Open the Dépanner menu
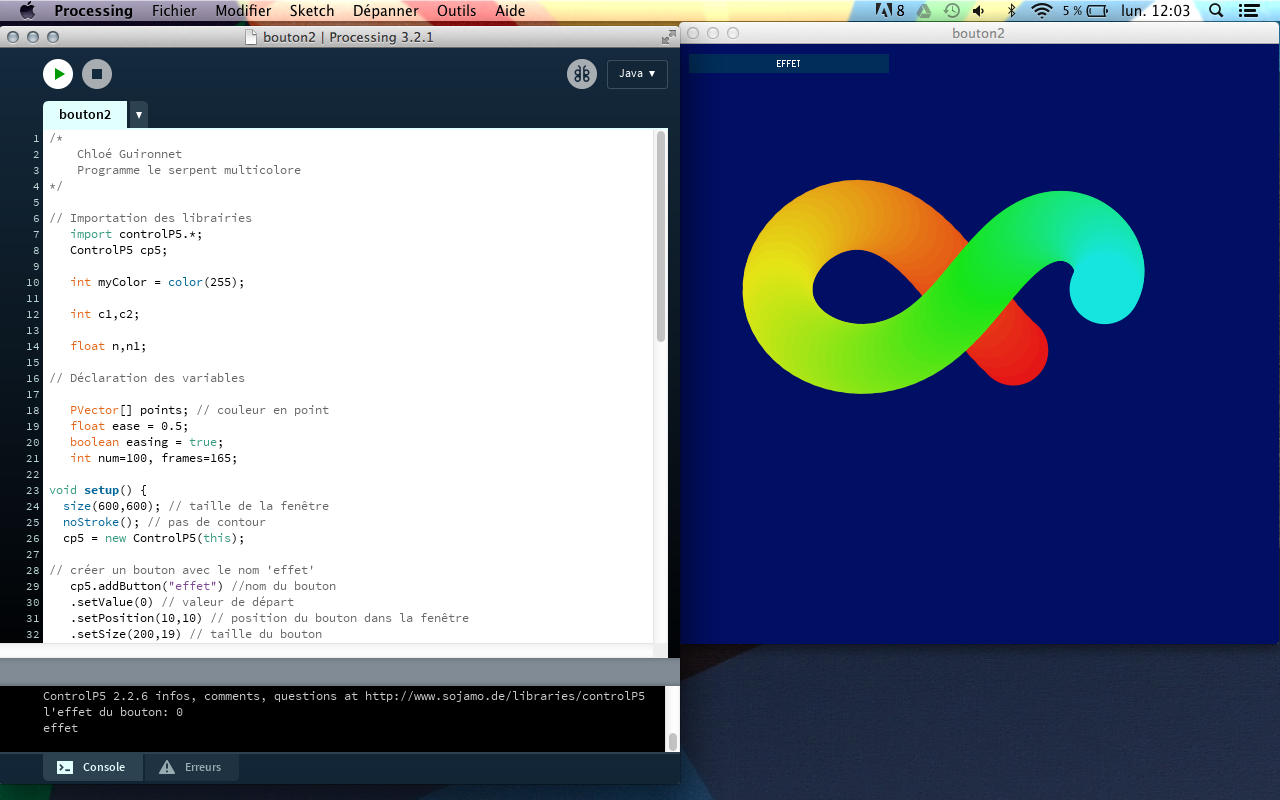The height and width of the screenshot is (800, 1280). coord(386,11)
